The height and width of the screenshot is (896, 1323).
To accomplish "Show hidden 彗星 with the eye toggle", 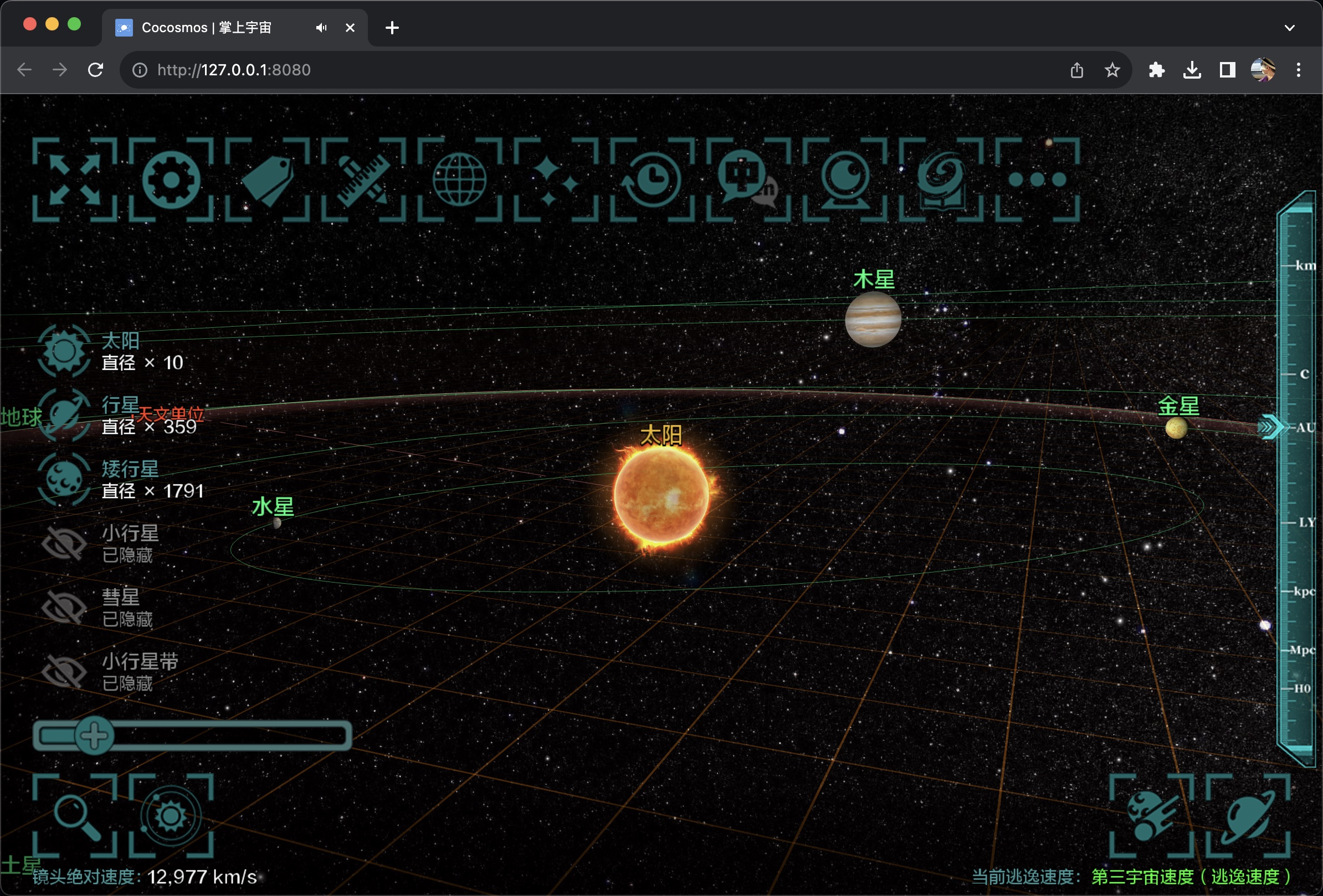I will 64,607.
